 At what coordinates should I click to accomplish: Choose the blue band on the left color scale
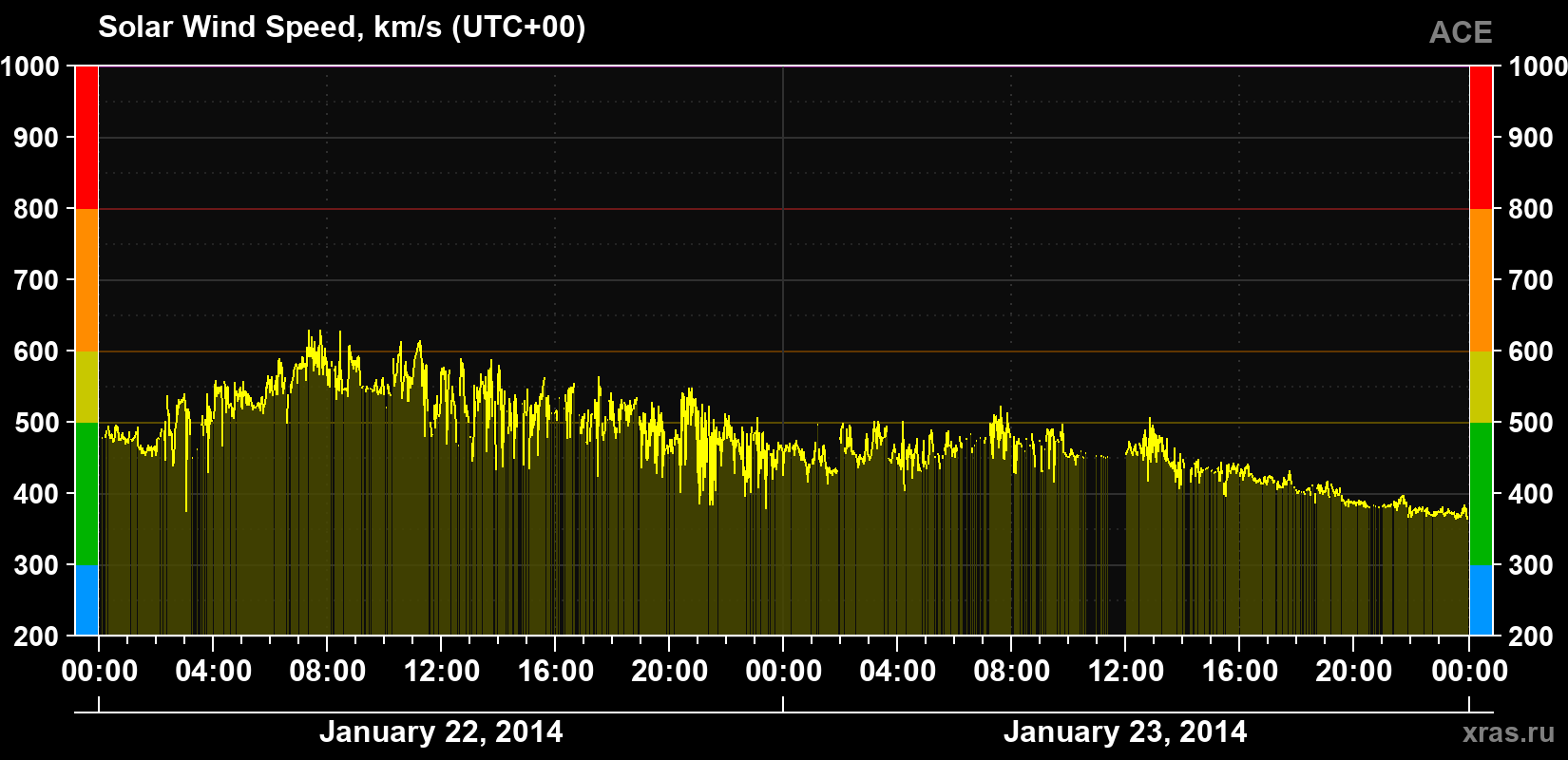point(86,600)
